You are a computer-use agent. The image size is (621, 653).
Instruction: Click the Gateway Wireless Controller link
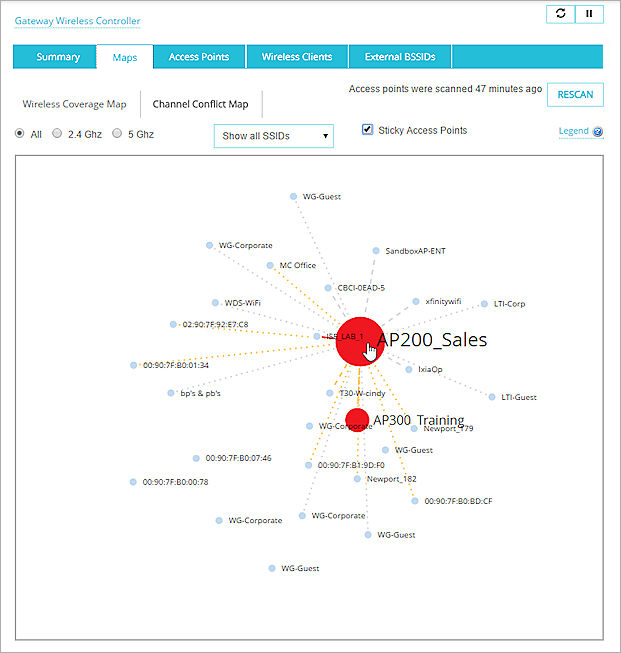point(77,21)
